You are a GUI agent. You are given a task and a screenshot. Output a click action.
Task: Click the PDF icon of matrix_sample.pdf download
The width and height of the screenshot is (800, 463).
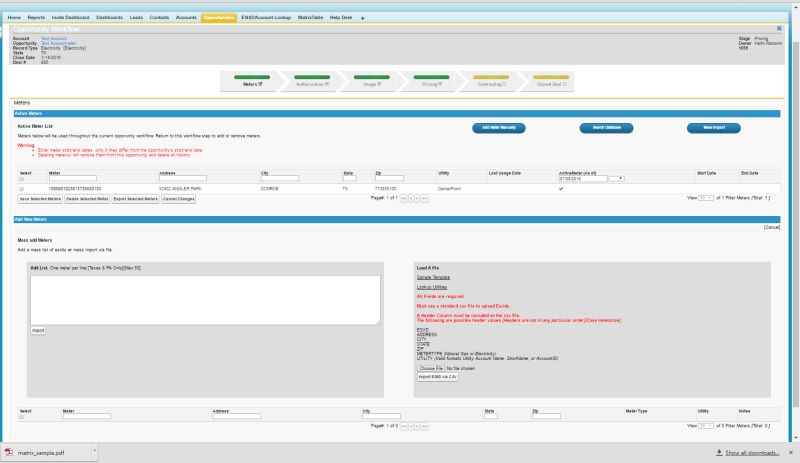click(9, 452)
